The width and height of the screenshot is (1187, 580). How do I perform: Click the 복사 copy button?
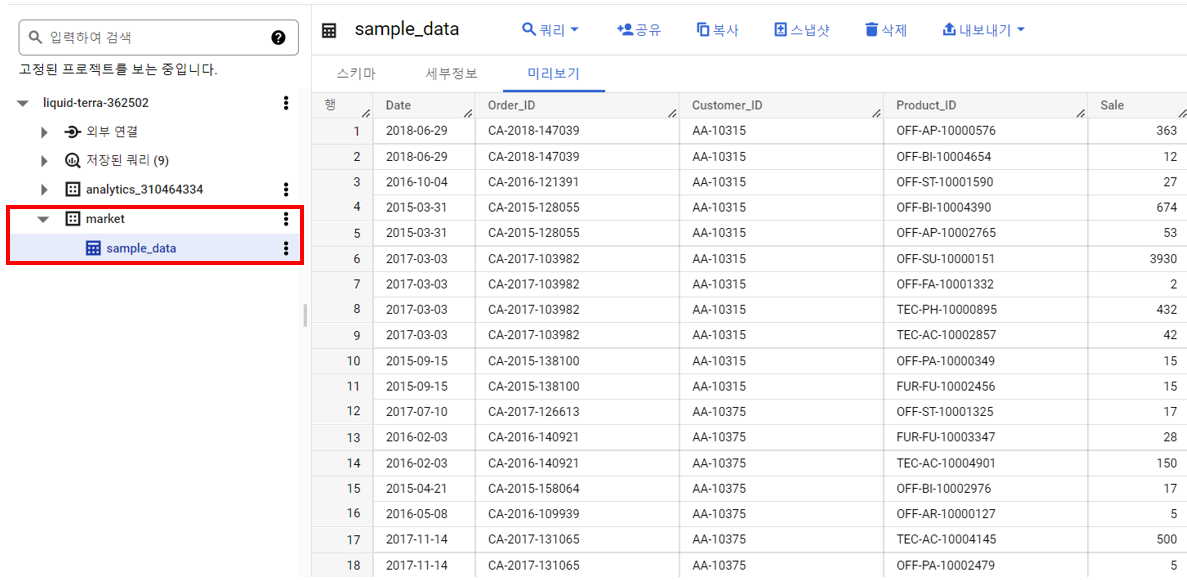point(718,30)
